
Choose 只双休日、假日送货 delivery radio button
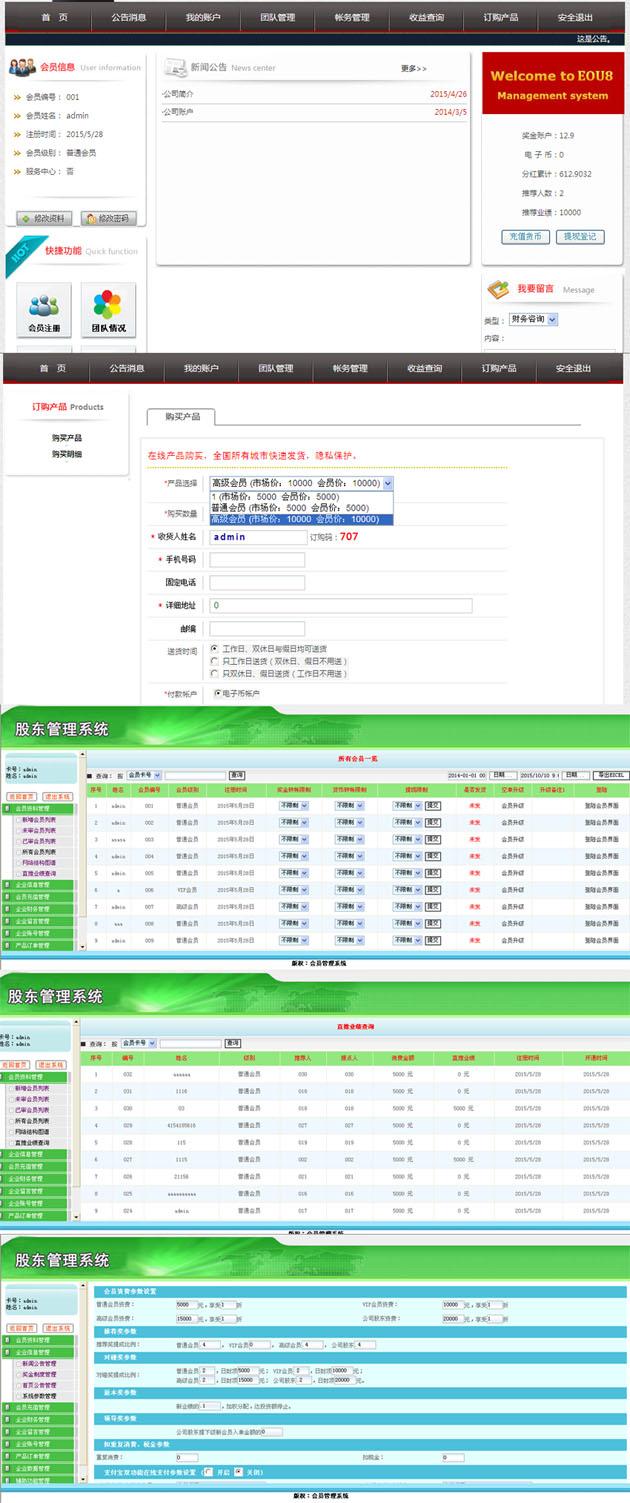(214, 674)
